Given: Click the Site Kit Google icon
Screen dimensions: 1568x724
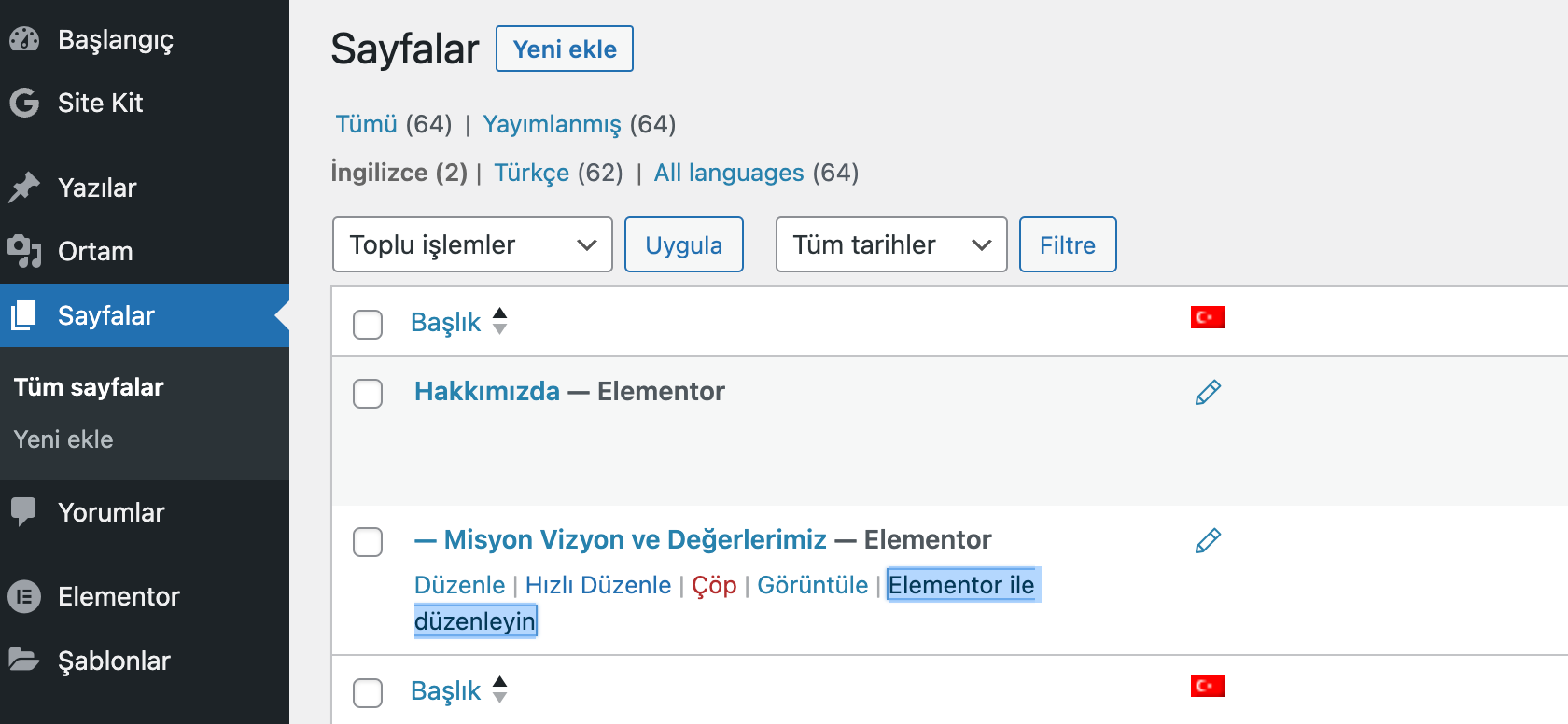Looking at the screenshot, I should click(x=22, y=103).
